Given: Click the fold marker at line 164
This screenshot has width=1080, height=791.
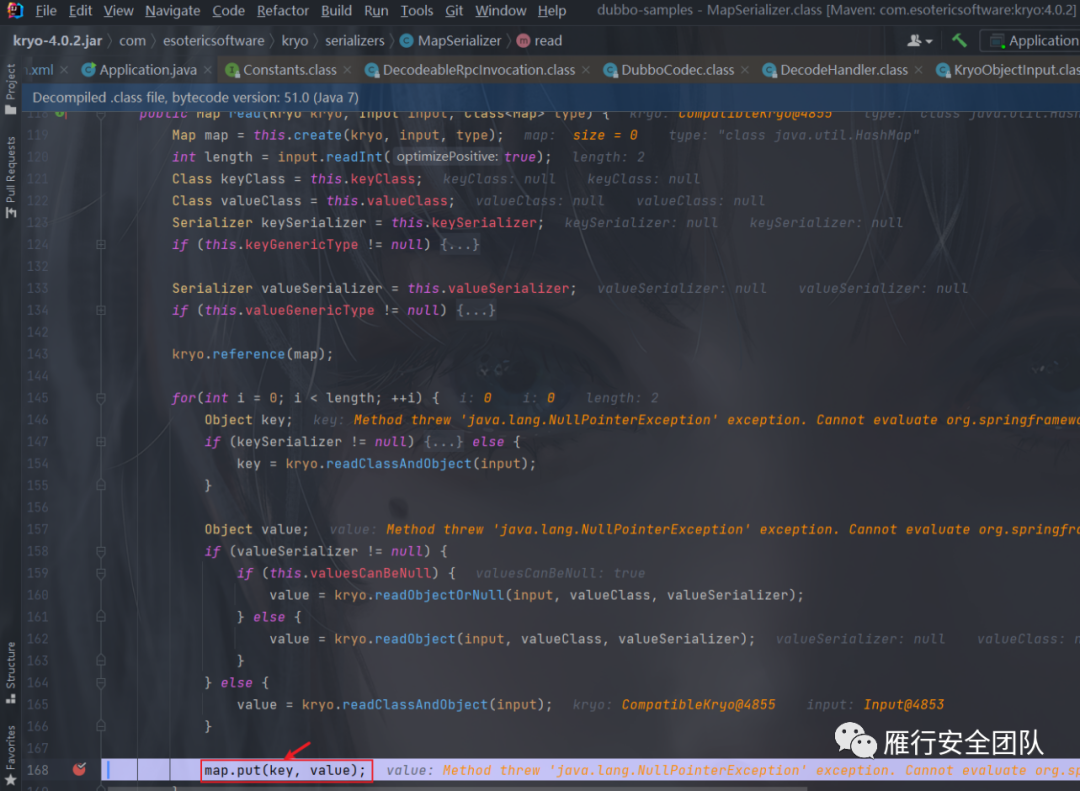Looking at the screenshot, I should pyautogui.click(x=101, y=682).
